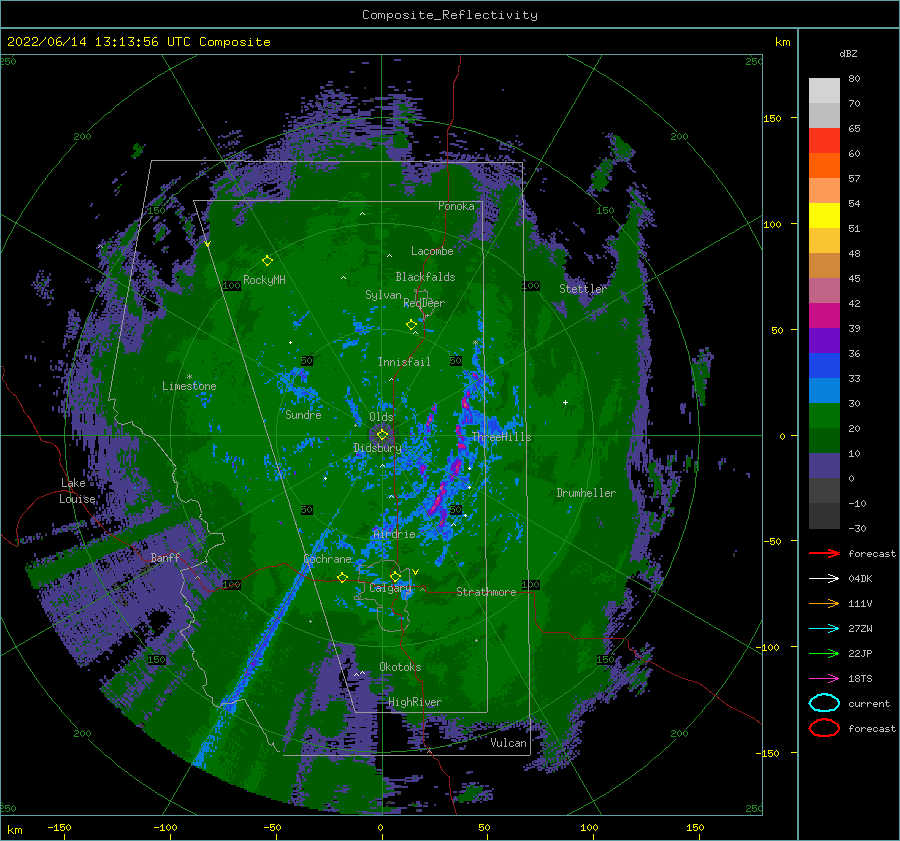Pick the bright green swatch below 30 dBZ
This screenshot has height=841, width=900.
pos(824,415)
